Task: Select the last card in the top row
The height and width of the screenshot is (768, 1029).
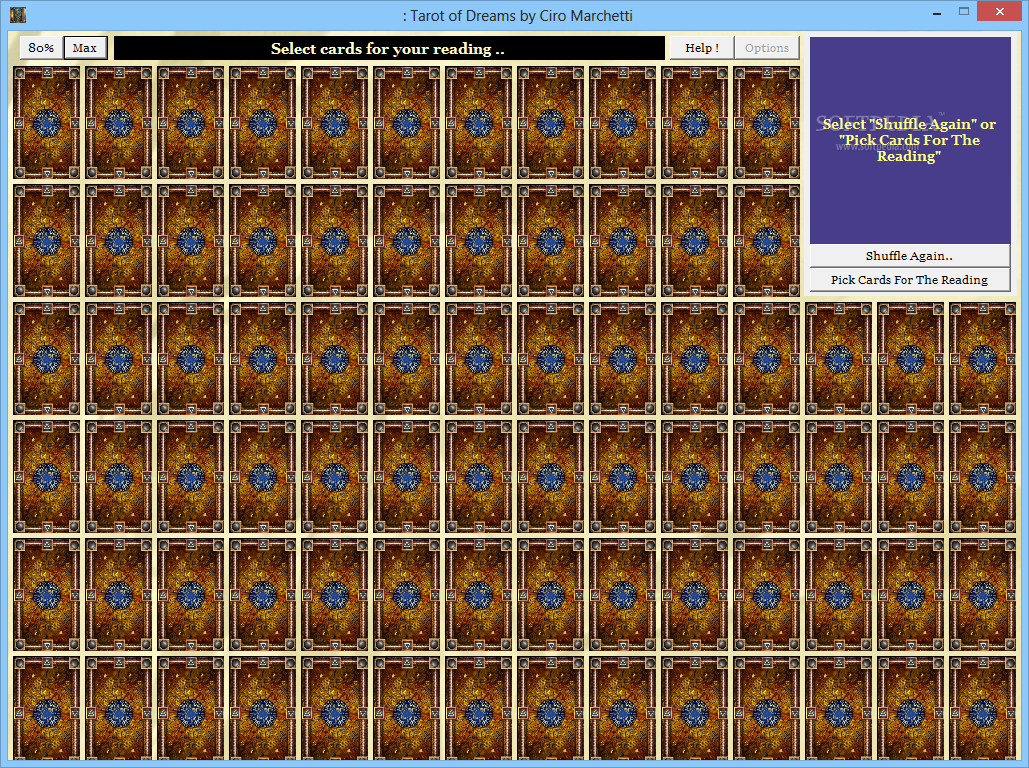Action: (766, 122)
